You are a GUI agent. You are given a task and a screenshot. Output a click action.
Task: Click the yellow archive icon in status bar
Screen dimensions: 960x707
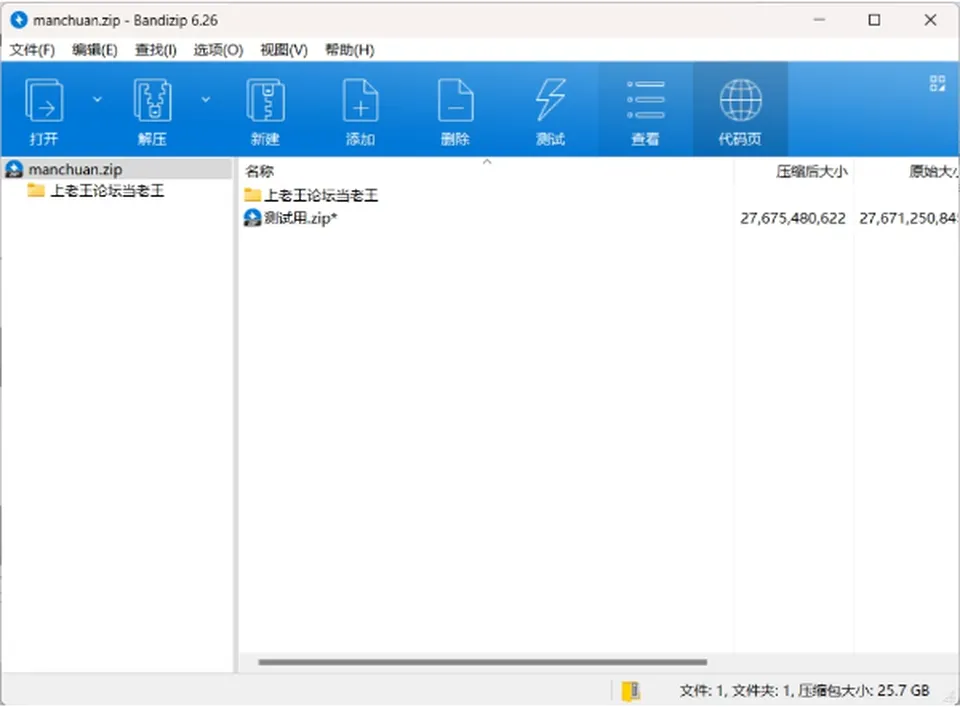click(x=631, y=690)
